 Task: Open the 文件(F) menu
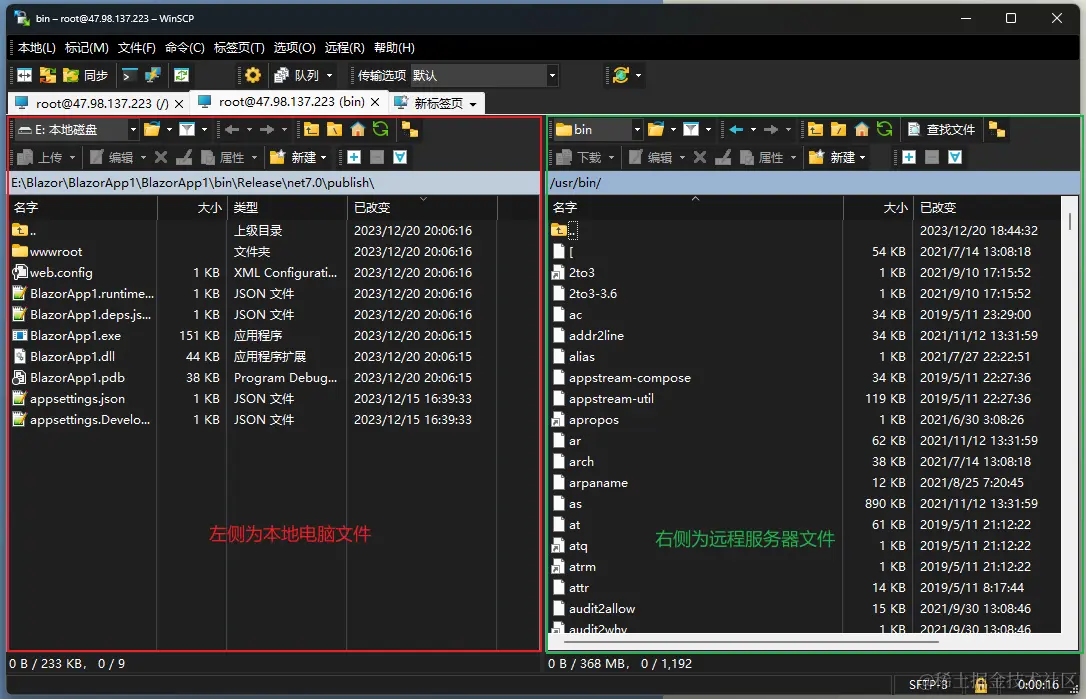(x=136, y=47)
